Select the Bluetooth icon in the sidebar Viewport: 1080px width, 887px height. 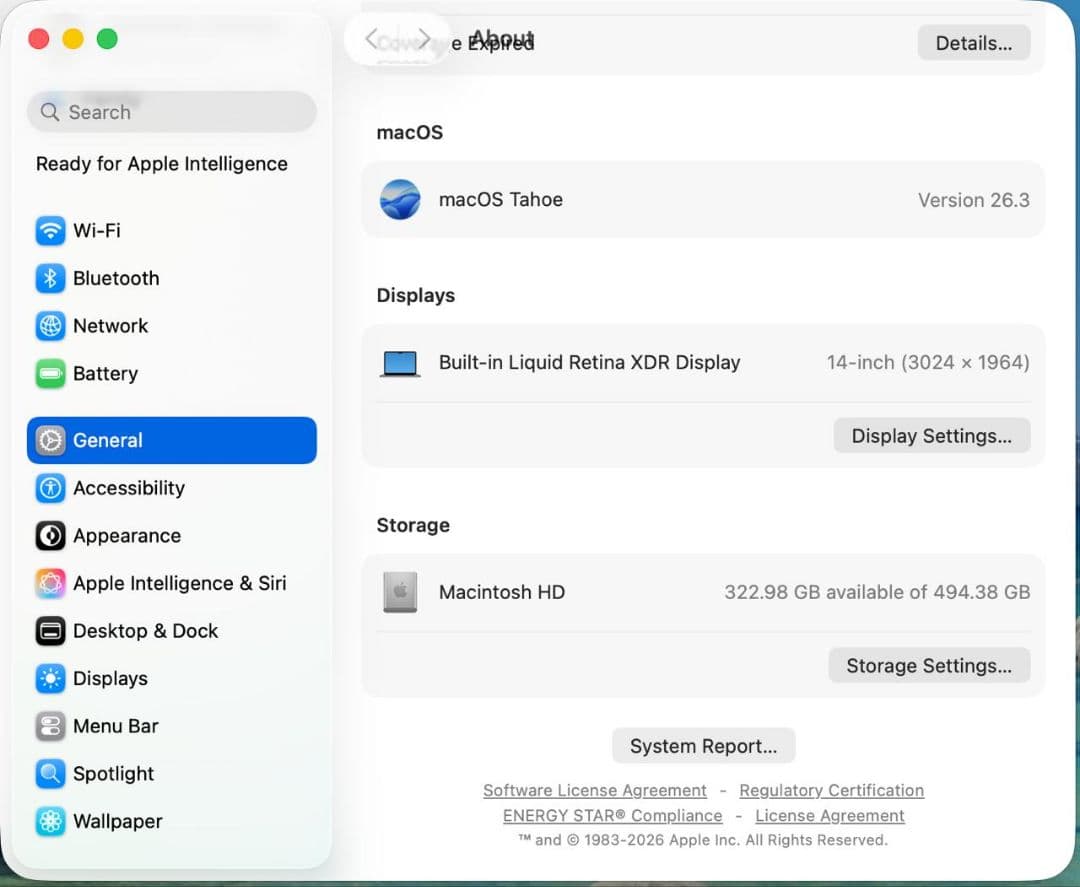[50, 278]
